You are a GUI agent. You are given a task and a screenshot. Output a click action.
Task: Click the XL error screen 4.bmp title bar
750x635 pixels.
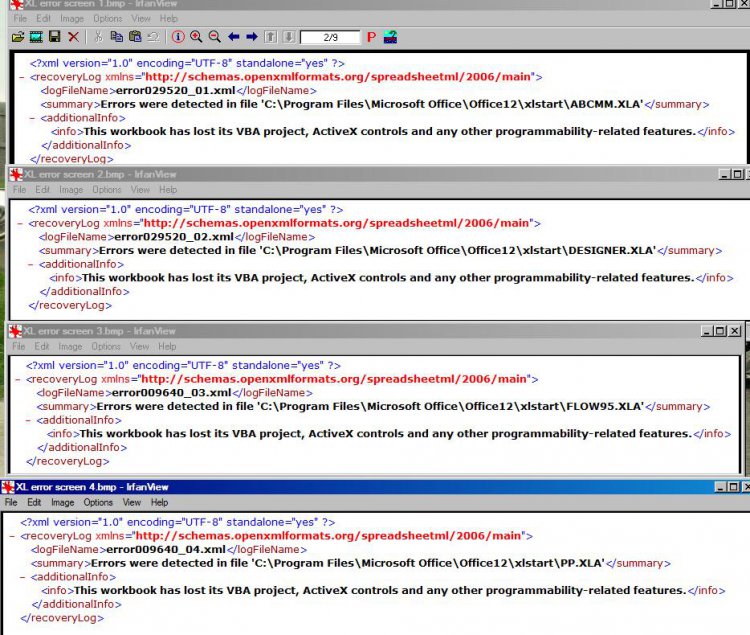tap(375, 487)
